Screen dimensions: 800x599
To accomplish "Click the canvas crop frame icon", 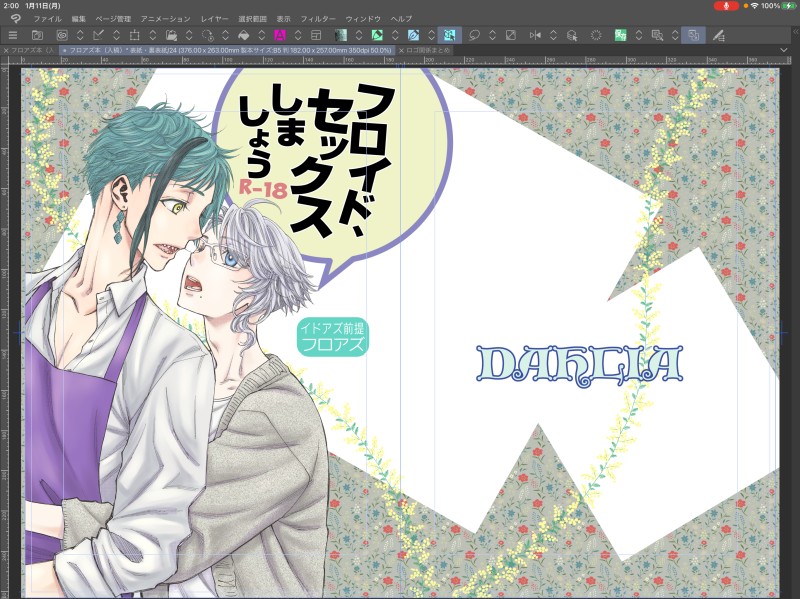I will point(134,35).
